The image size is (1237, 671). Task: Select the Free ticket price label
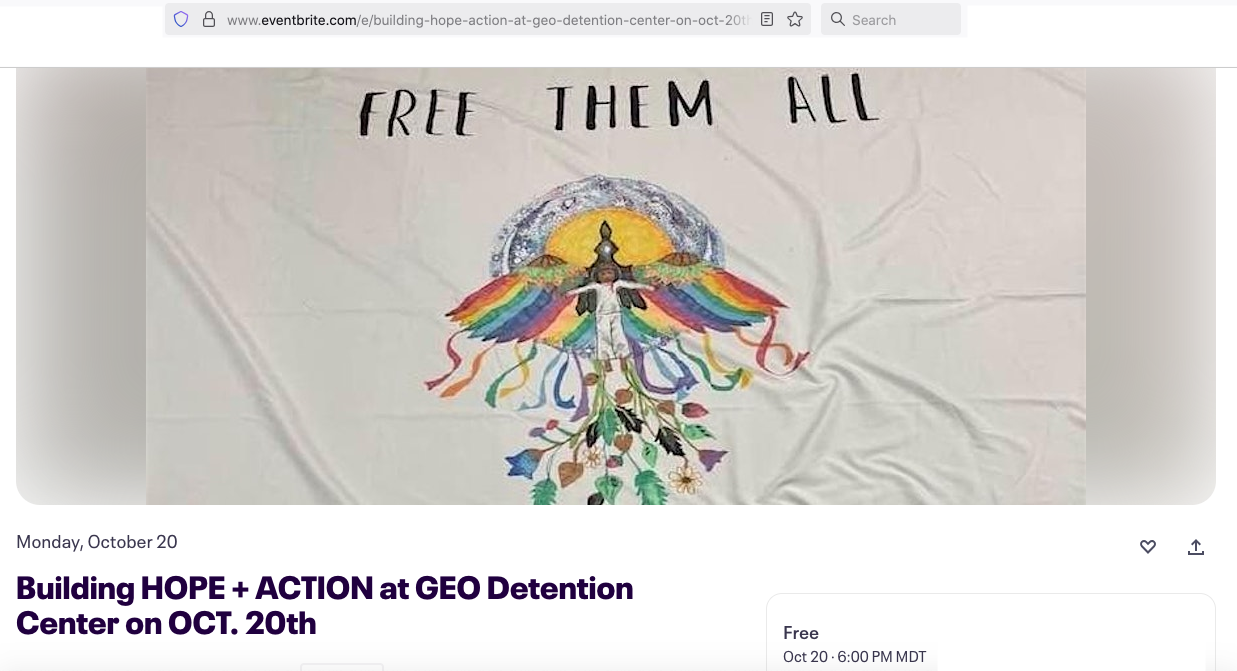click(801, 633)
